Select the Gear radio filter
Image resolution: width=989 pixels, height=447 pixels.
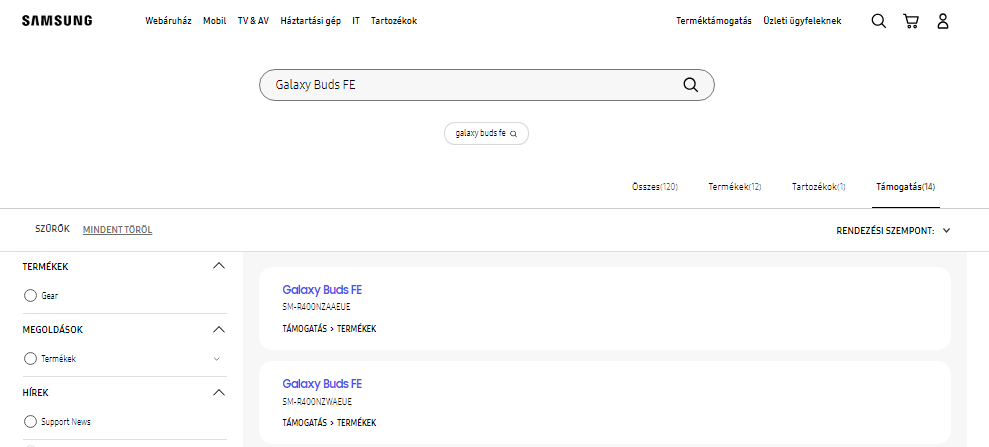pos(30,296)
